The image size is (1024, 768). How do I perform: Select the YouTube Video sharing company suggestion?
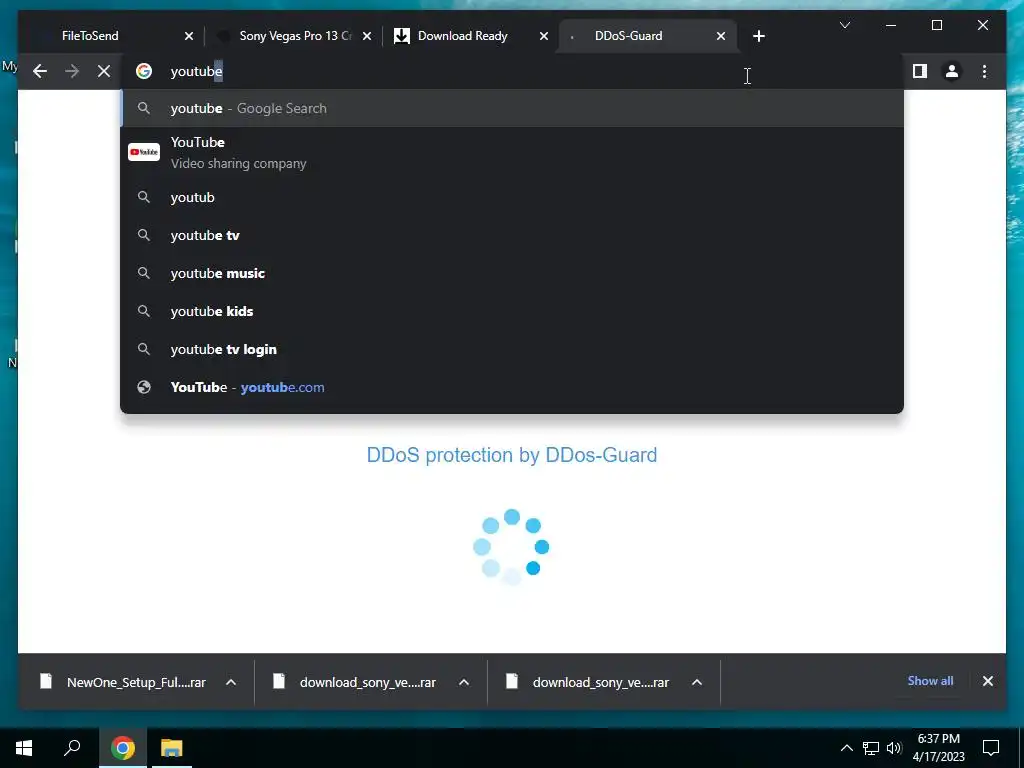click(x=512, y=152)
